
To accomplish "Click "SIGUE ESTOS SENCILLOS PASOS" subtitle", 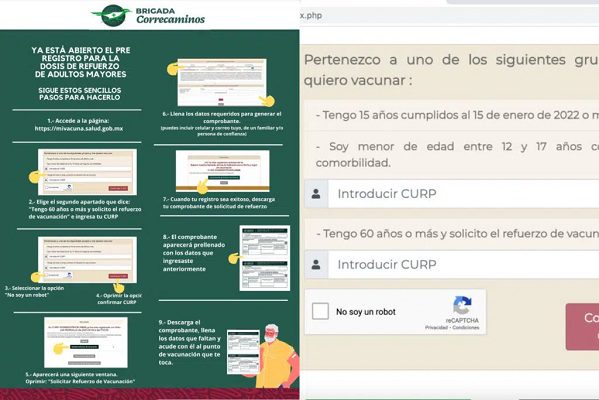I will [x=79, y=94].
